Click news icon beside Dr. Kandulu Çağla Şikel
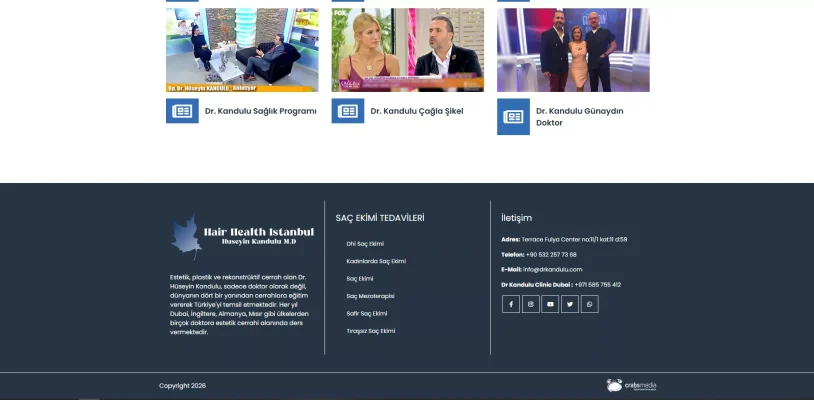 click(x=348, y=111)
